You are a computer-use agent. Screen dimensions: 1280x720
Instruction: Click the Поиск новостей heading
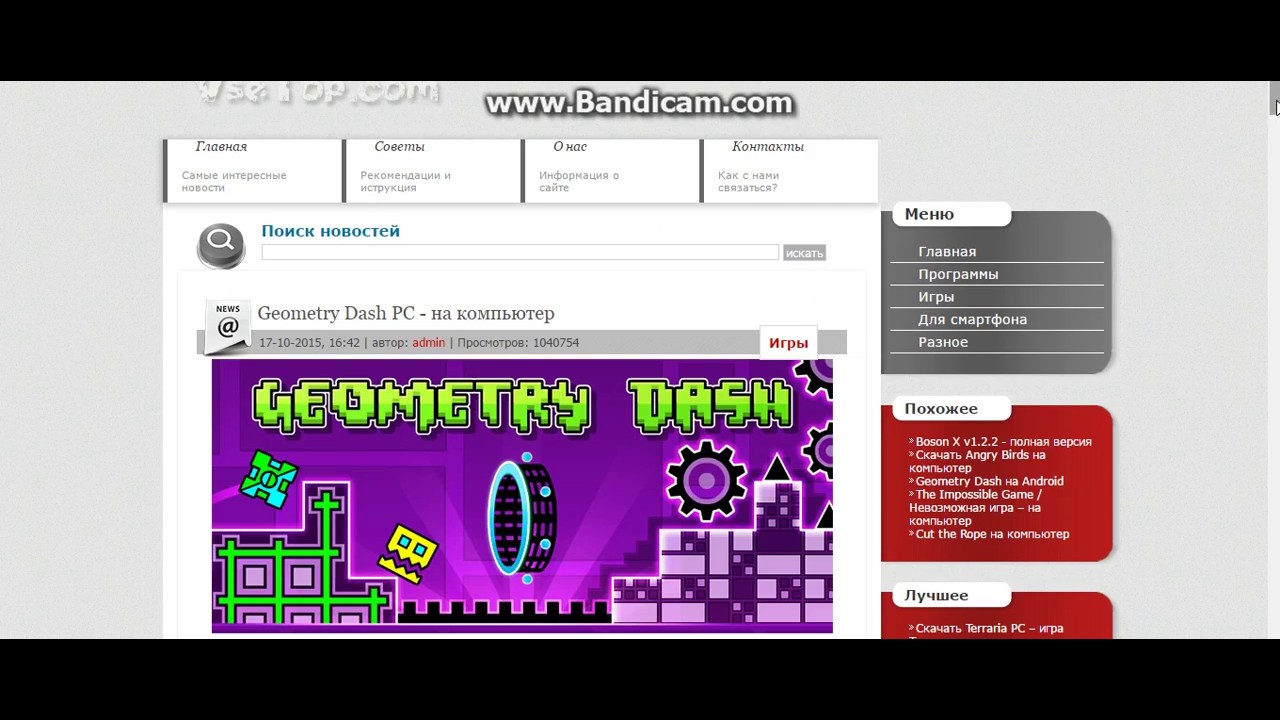tap(330, 231)
